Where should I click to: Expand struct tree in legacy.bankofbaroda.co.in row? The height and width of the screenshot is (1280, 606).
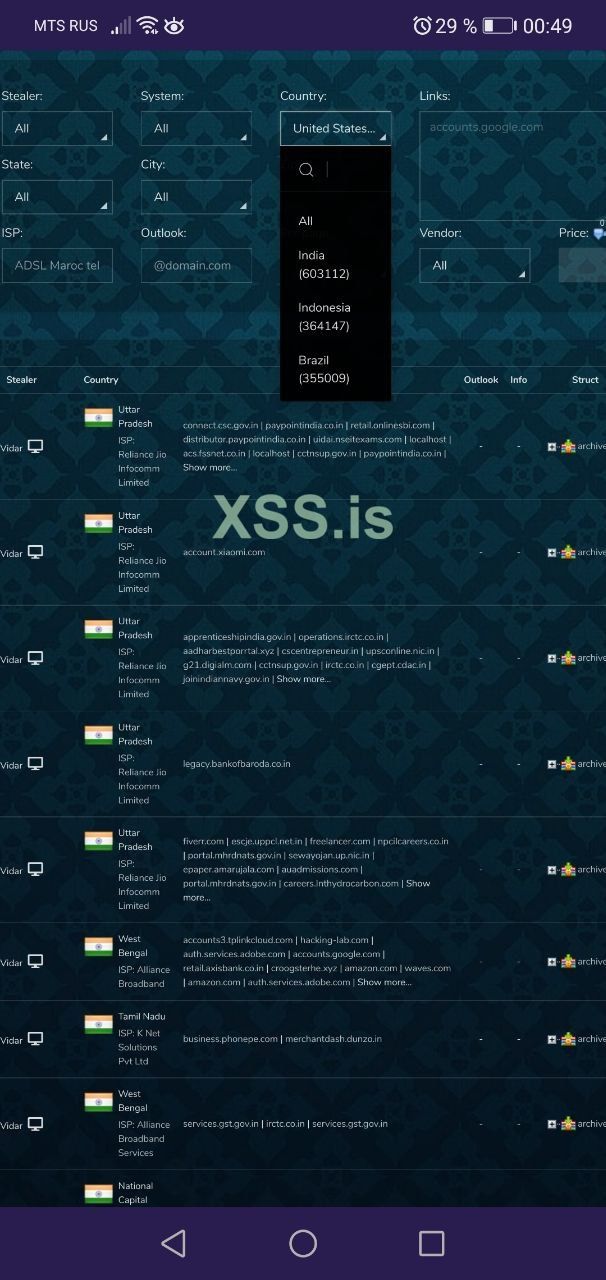(552, 764)
